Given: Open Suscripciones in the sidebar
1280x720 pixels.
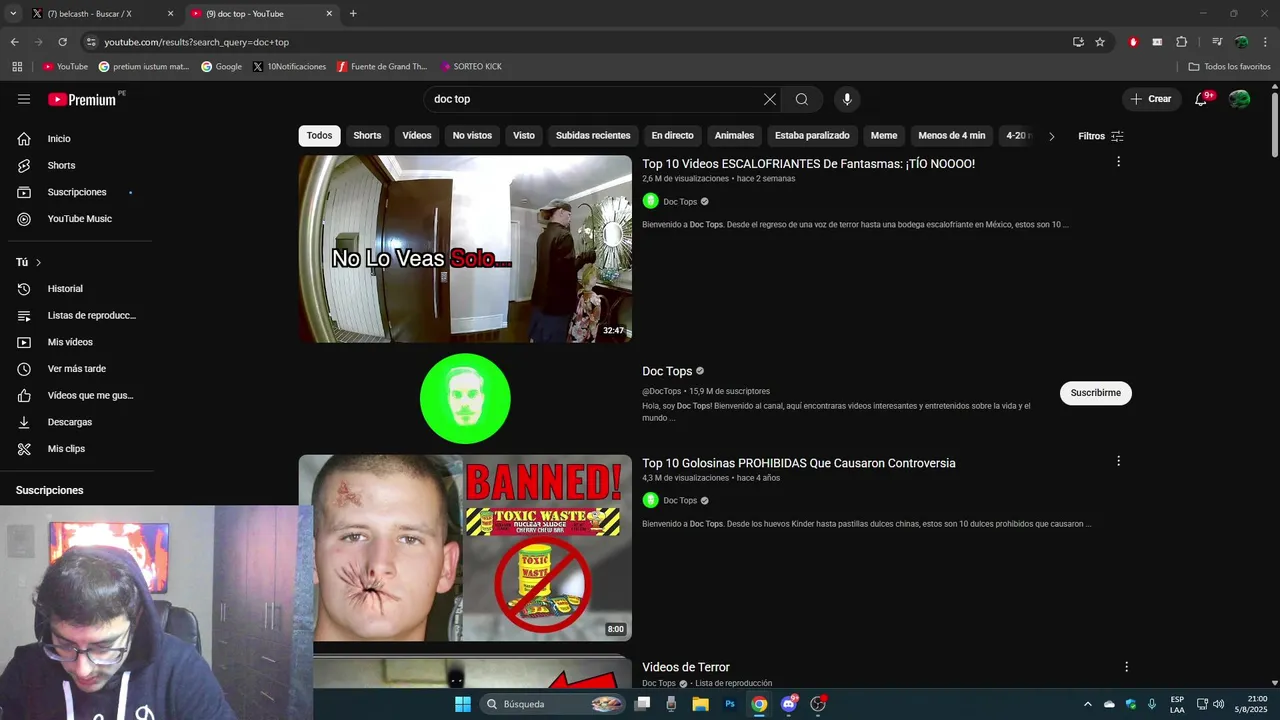Looking at the screenshot, I should [x=77, y=192].
